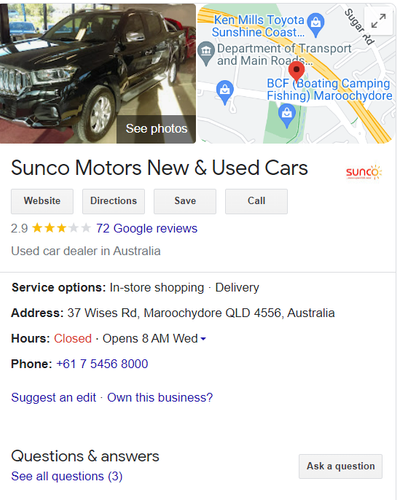Click the unlabeled shopping marker left of BCF

coord(225,92)
